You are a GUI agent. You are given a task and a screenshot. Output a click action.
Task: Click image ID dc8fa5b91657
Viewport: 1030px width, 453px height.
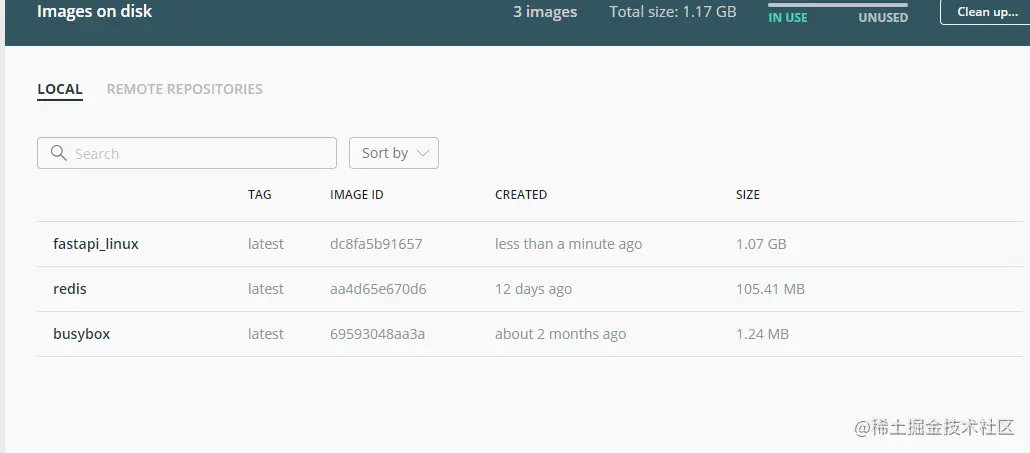click(x=376, y=244)
